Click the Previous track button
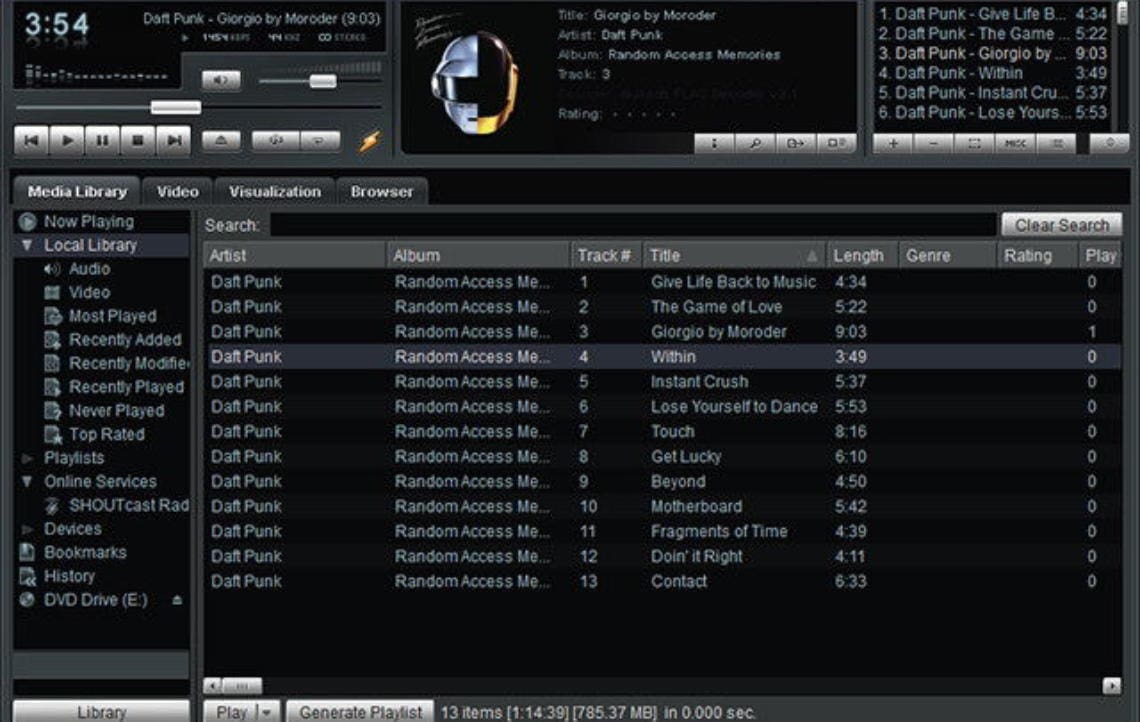 point(31,141)
